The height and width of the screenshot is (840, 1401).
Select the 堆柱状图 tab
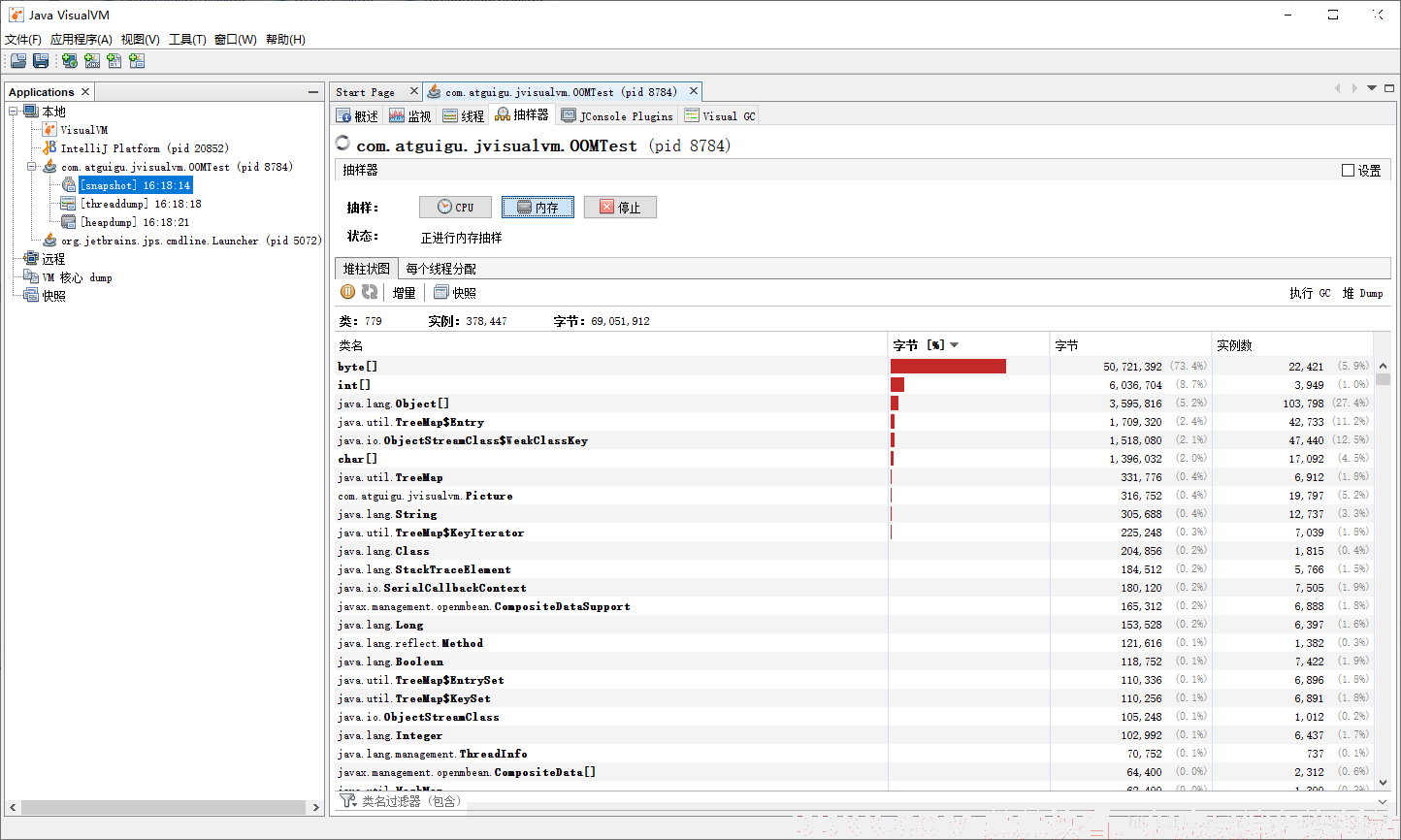tap(367, 269)
